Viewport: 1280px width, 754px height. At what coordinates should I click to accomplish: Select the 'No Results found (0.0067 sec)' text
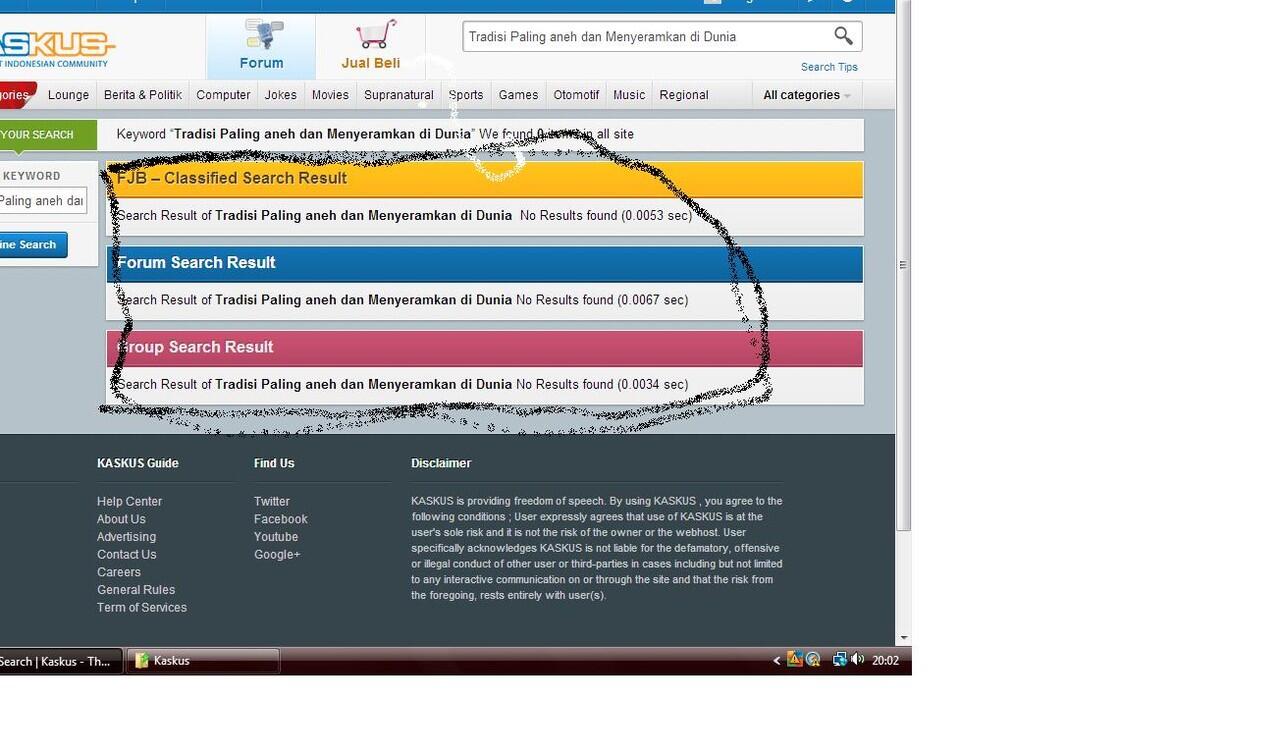coord(602,300)
